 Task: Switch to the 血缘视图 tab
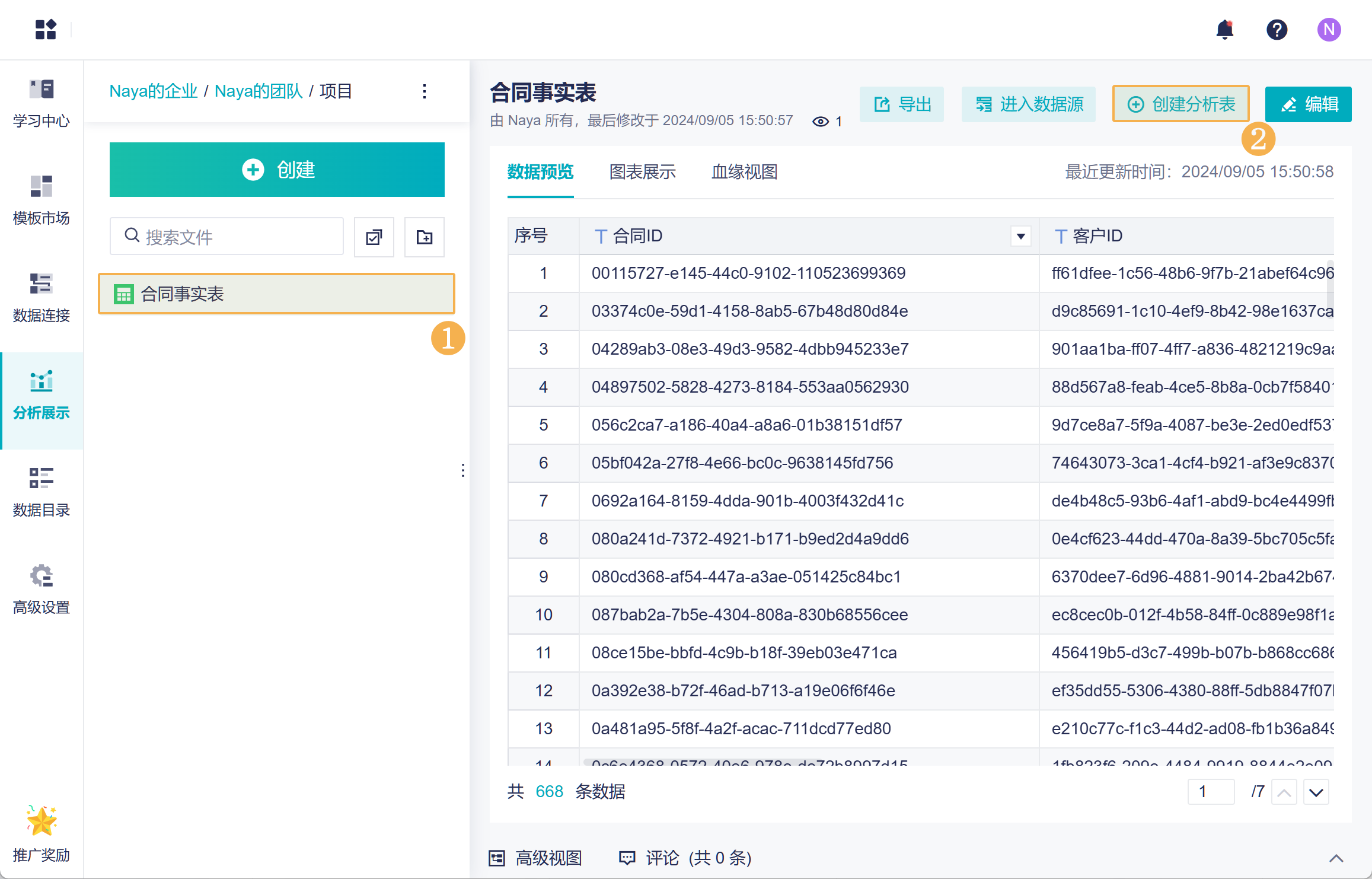[744, 172]
